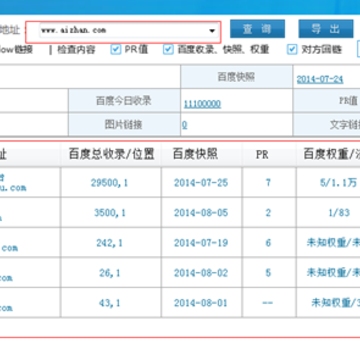Viewport: 360px width, 360px height.
Task: Click the 百度今日收录 label cell
Action: click(124, 101)
